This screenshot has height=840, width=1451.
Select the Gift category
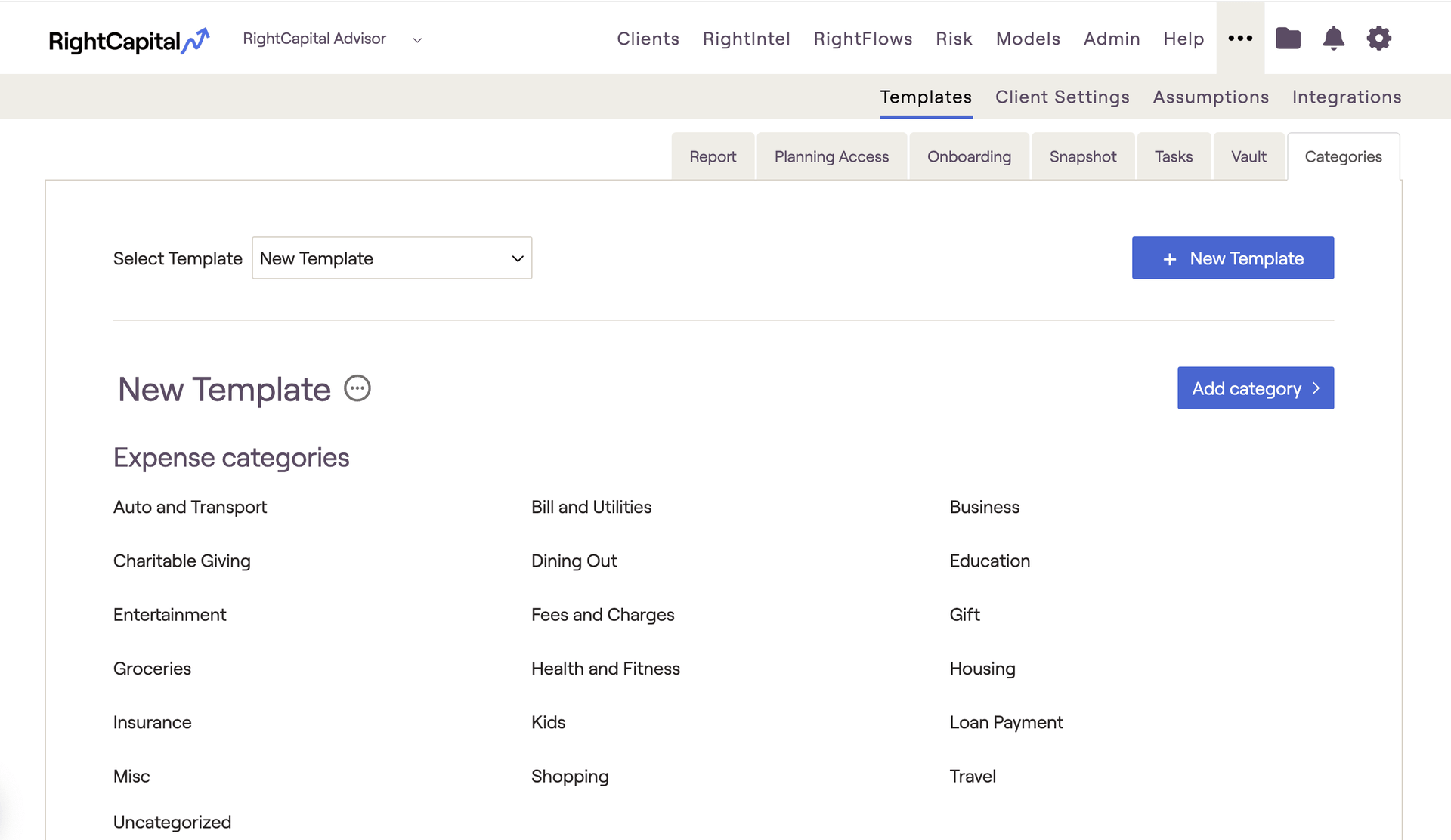pos(964,615)
